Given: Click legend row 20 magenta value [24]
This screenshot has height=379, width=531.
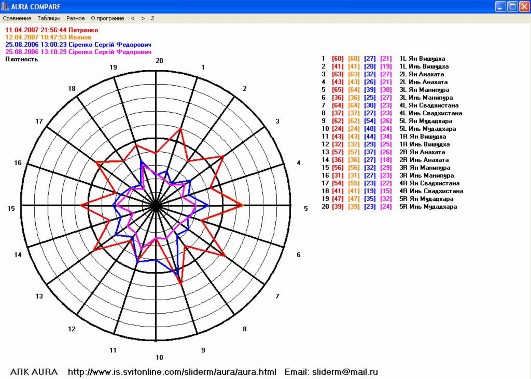Looking at the screenshot, I should point(386,207).
